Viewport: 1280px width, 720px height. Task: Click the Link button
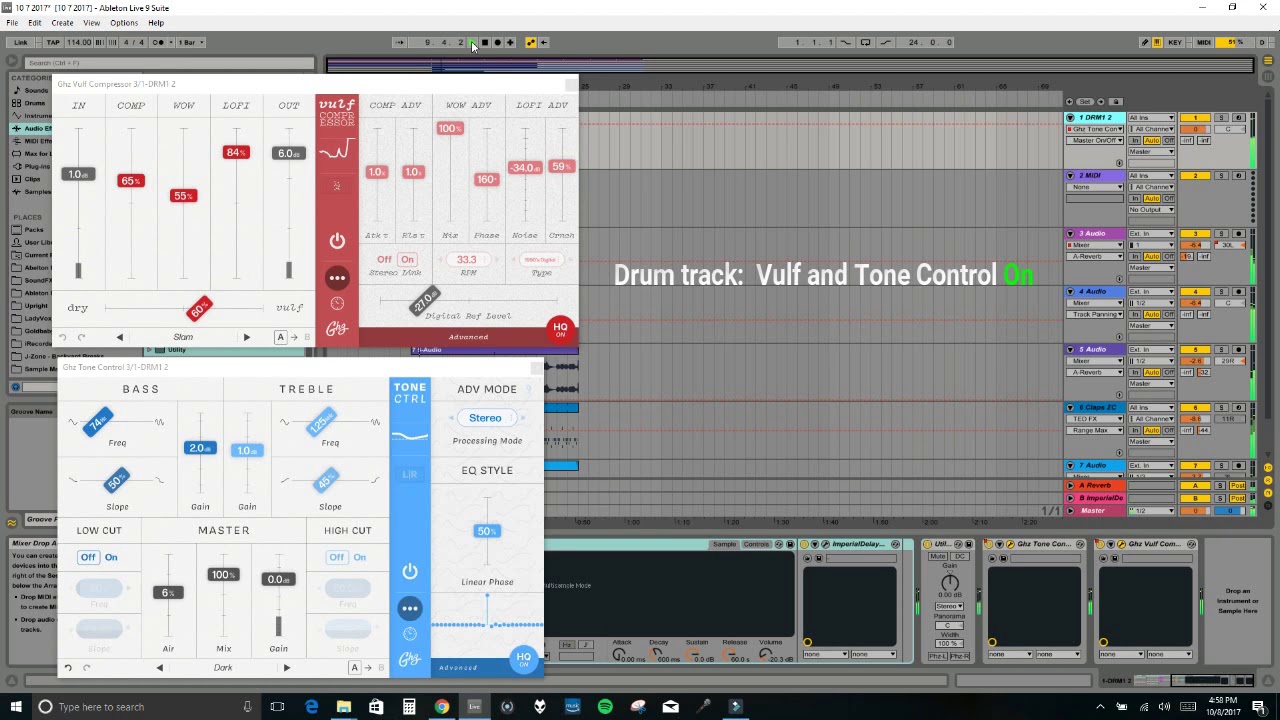(21, 42)
